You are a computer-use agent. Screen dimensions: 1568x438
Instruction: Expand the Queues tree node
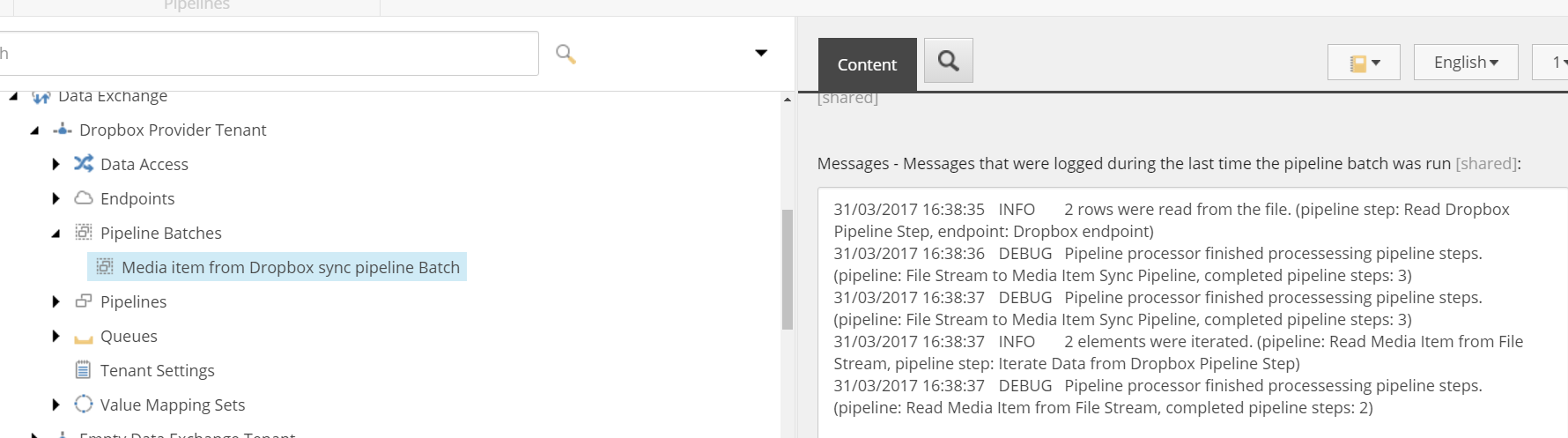55,336
